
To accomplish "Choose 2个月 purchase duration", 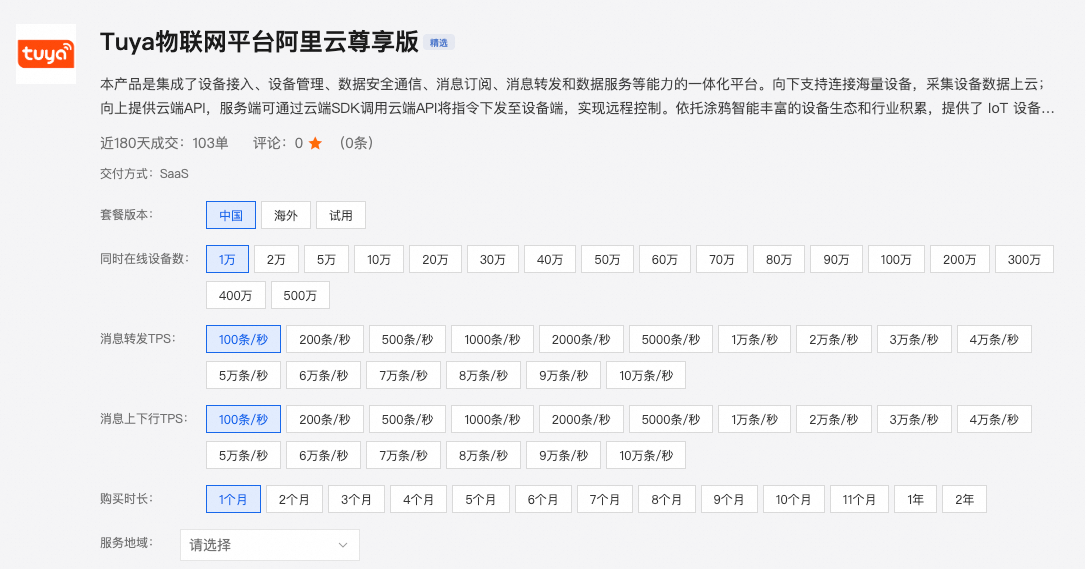I will (x=294, y=499).
